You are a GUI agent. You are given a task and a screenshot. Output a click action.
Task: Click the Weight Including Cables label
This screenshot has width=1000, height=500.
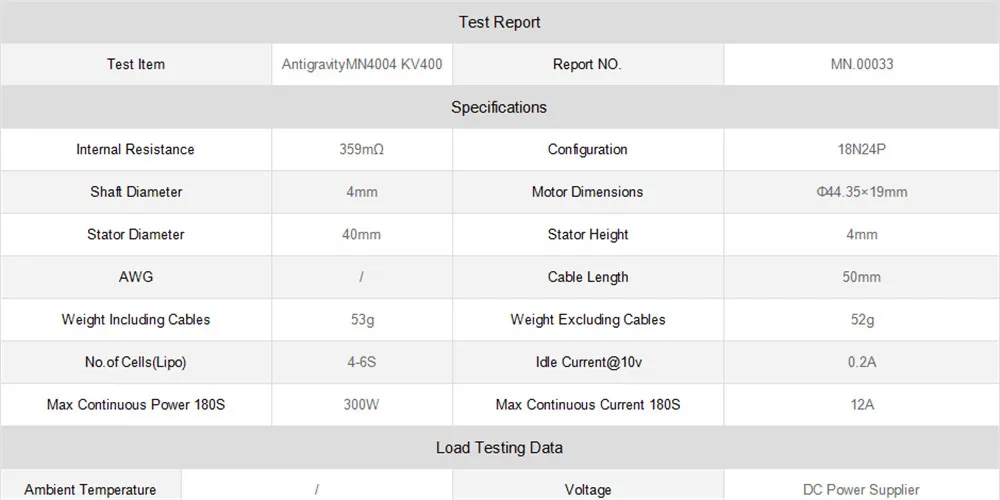click(x=136, y=320)
